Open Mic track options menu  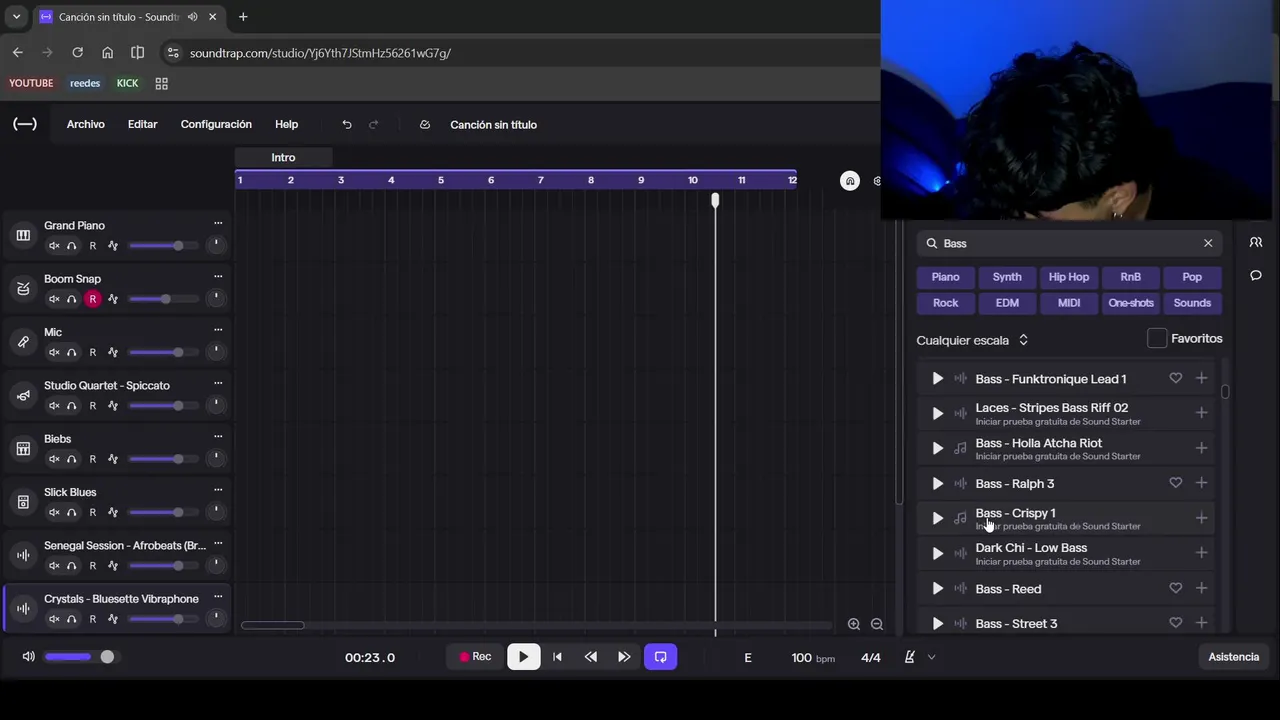218,329
